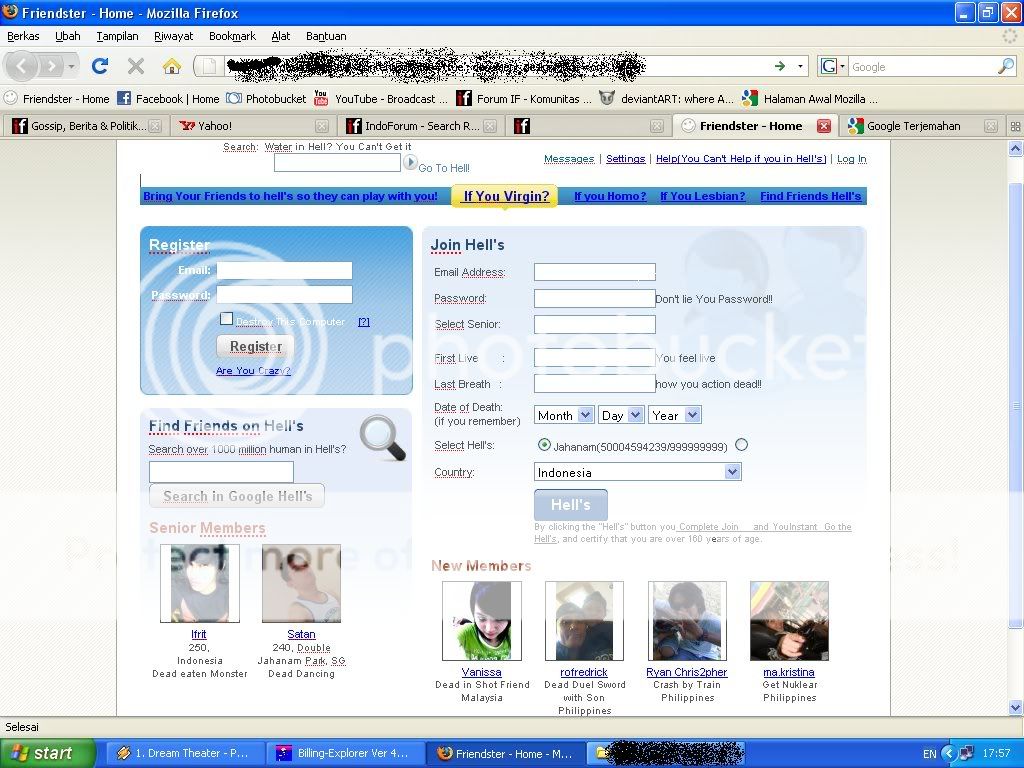1024x768 pixels.
Task: Open the Are You Crazy? link
Action: [x=253, y=371]
